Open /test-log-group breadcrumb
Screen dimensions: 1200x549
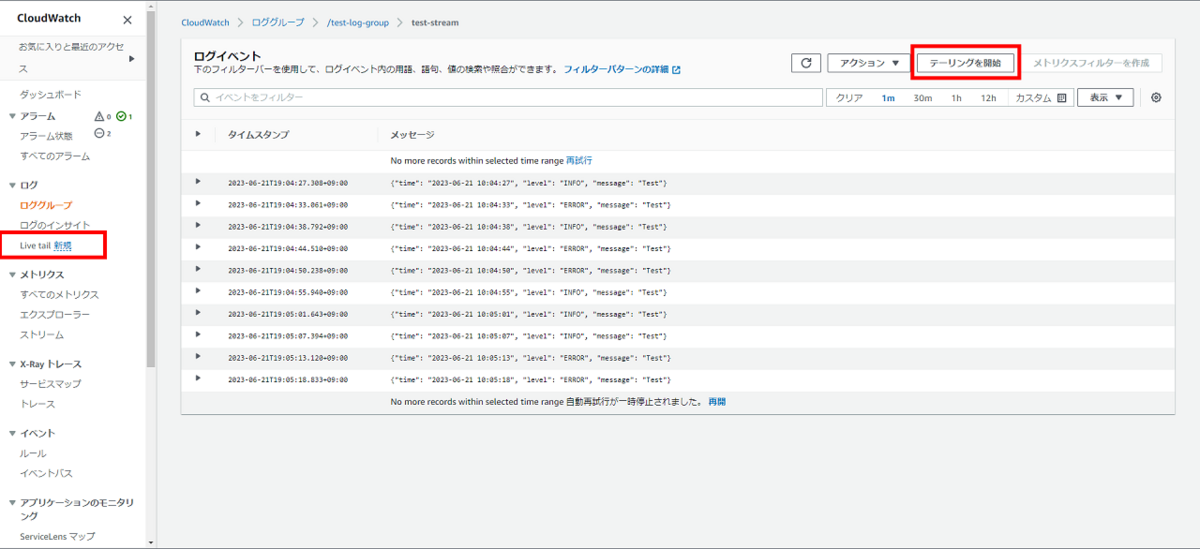click(x=358, y=22)
